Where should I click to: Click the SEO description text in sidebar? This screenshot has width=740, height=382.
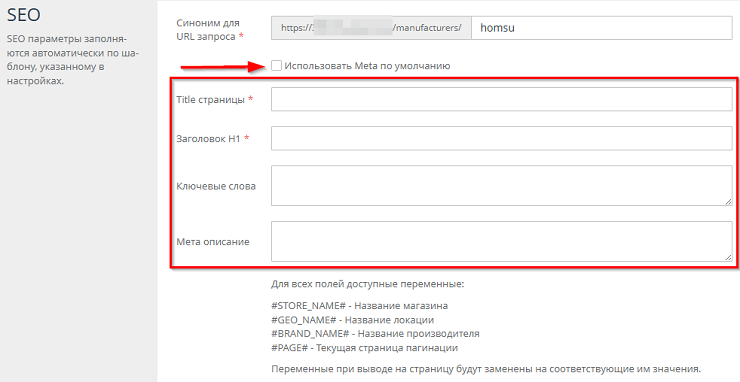tap(73, 59)
